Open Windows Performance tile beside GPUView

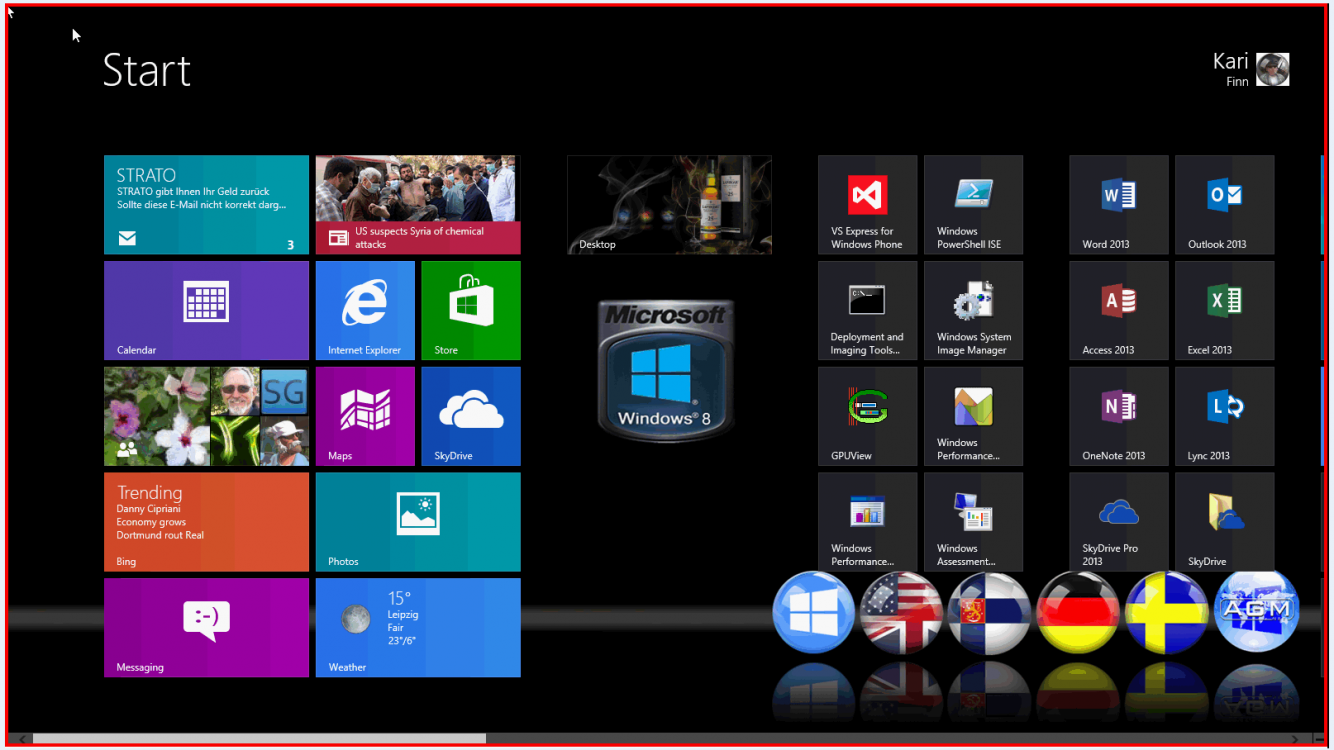click(x=973, y=416)
